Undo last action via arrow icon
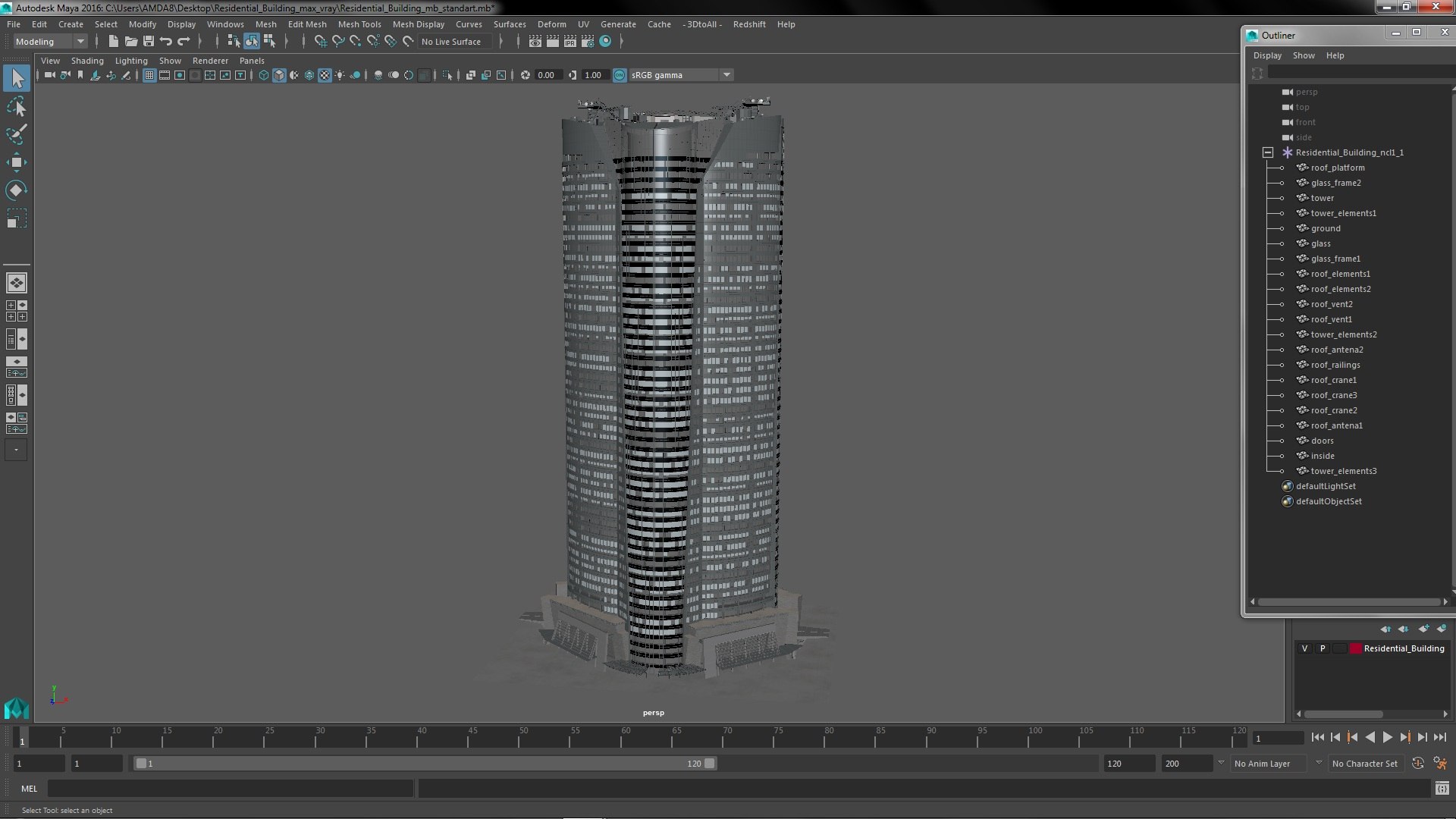This screenshot has height=819, width=1456. pyautogui.click(x=166, y=42)
